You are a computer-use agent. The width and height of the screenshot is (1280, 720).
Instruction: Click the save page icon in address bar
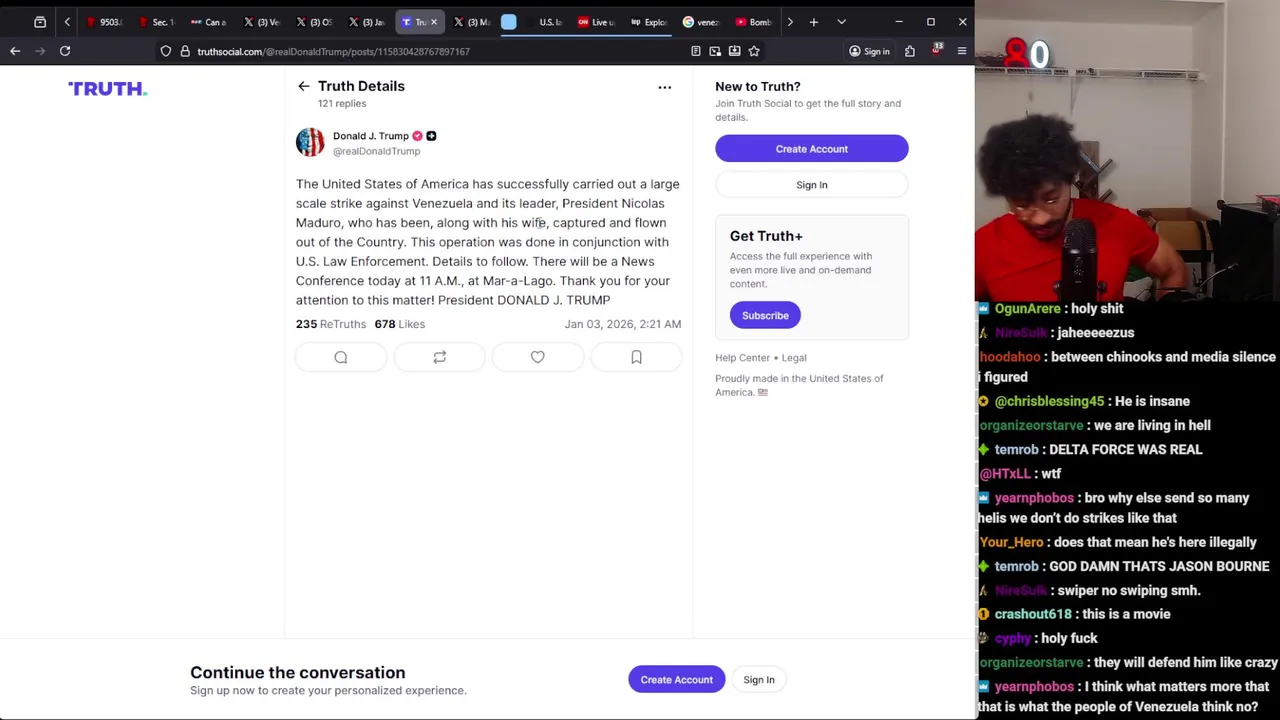point(734,51)
